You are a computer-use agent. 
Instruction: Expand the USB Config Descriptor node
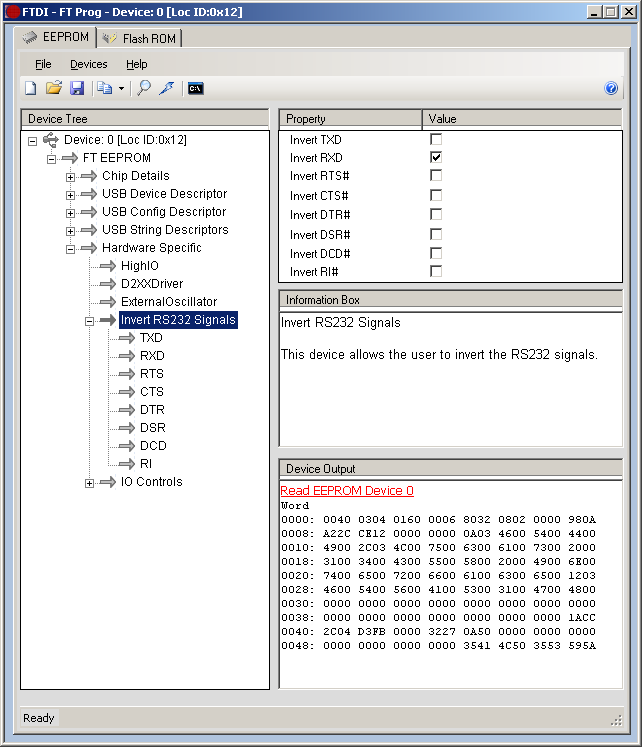tap(70, 213)
